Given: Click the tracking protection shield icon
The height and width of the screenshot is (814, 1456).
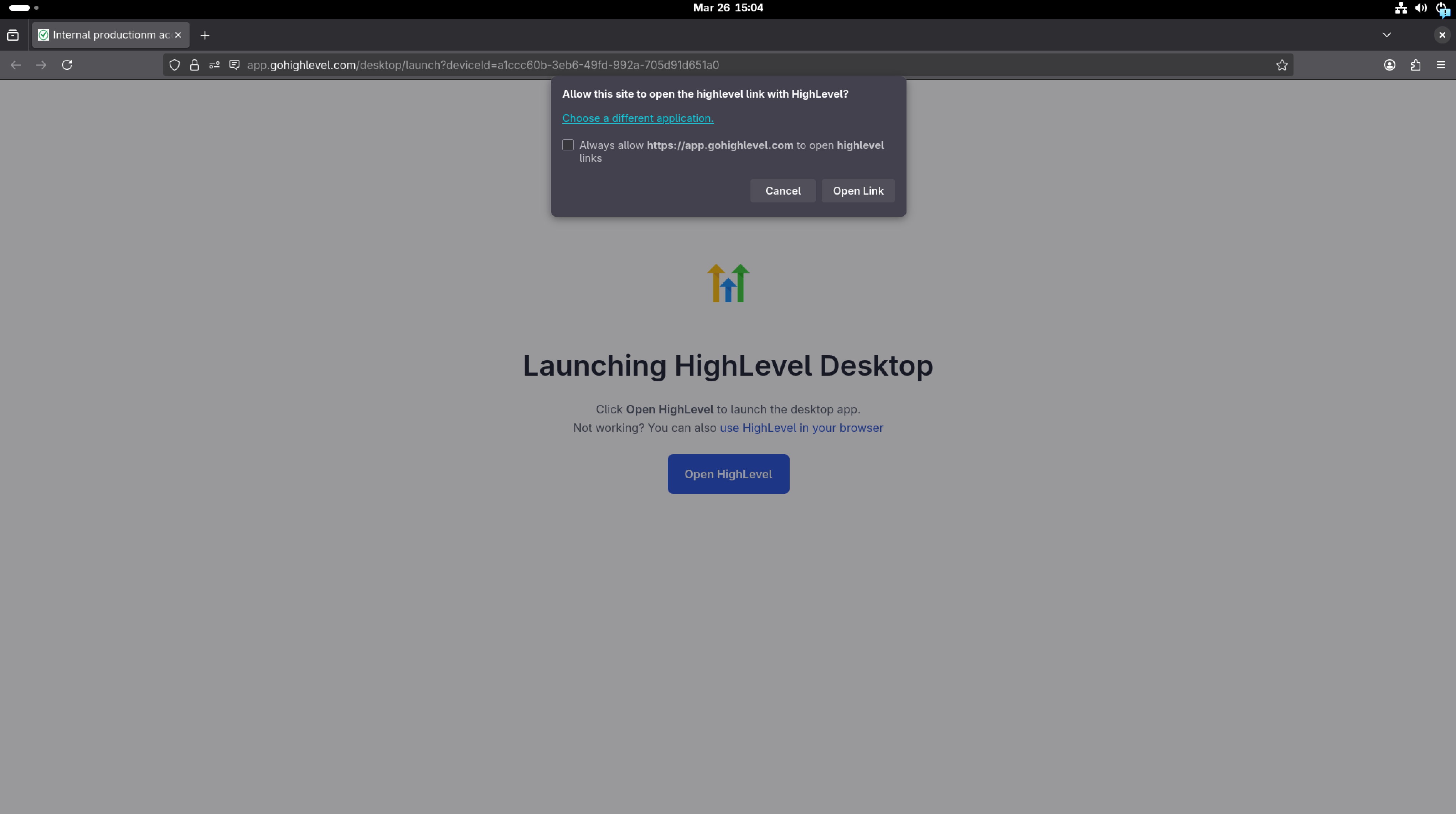Looking at the screenshot, I should coord(175,65).
